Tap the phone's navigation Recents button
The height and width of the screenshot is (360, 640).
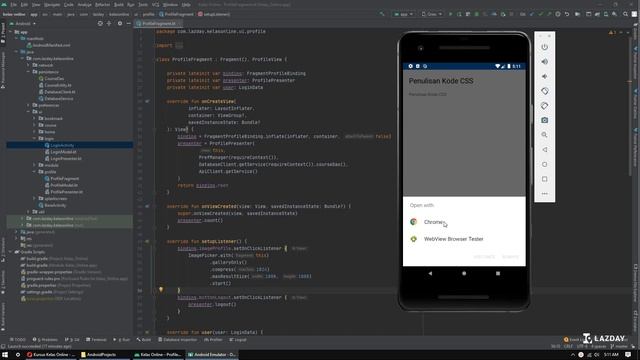coord(498,273)
